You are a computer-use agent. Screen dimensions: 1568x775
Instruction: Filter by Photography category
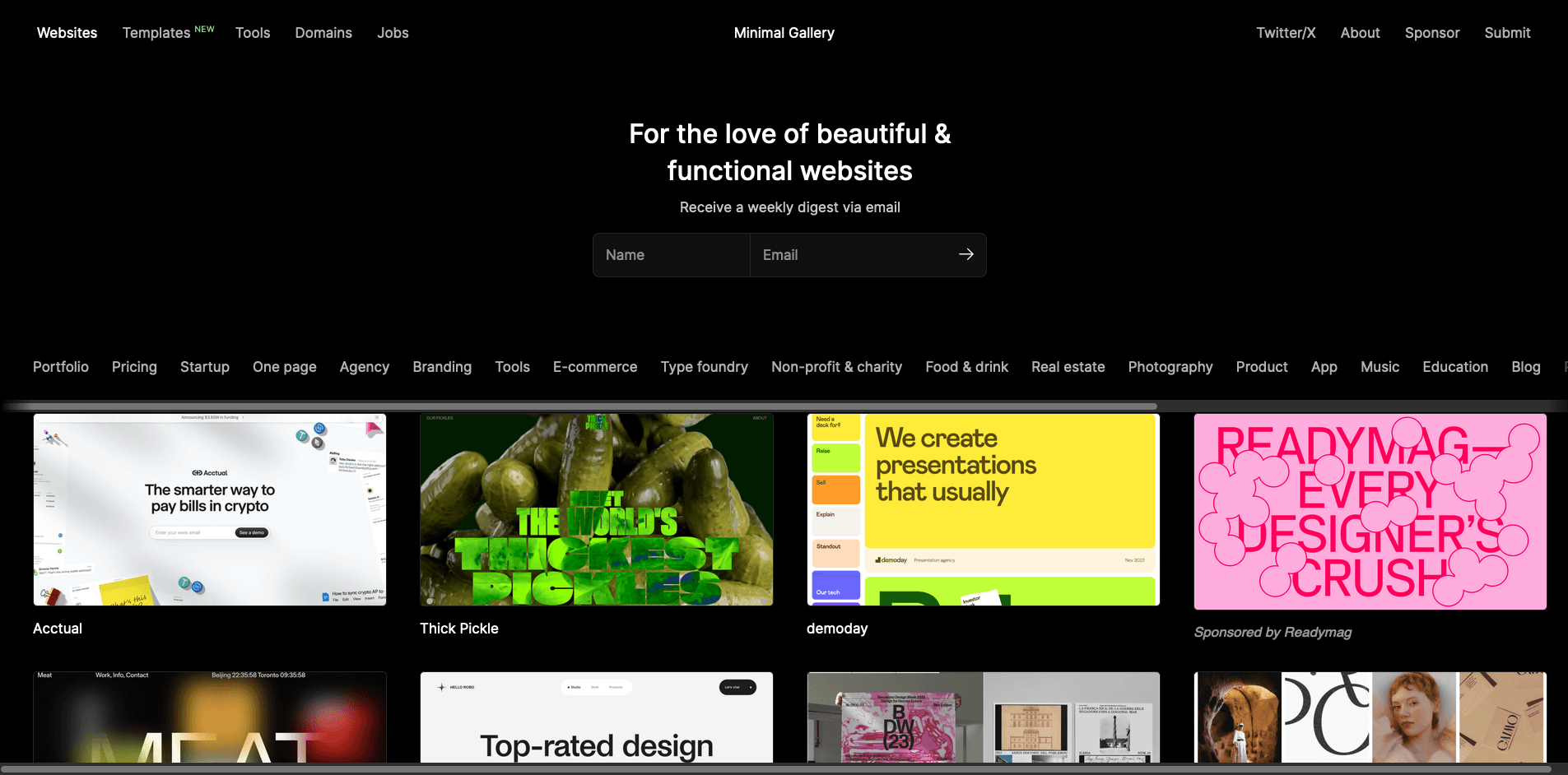(x=1170, y=367)
